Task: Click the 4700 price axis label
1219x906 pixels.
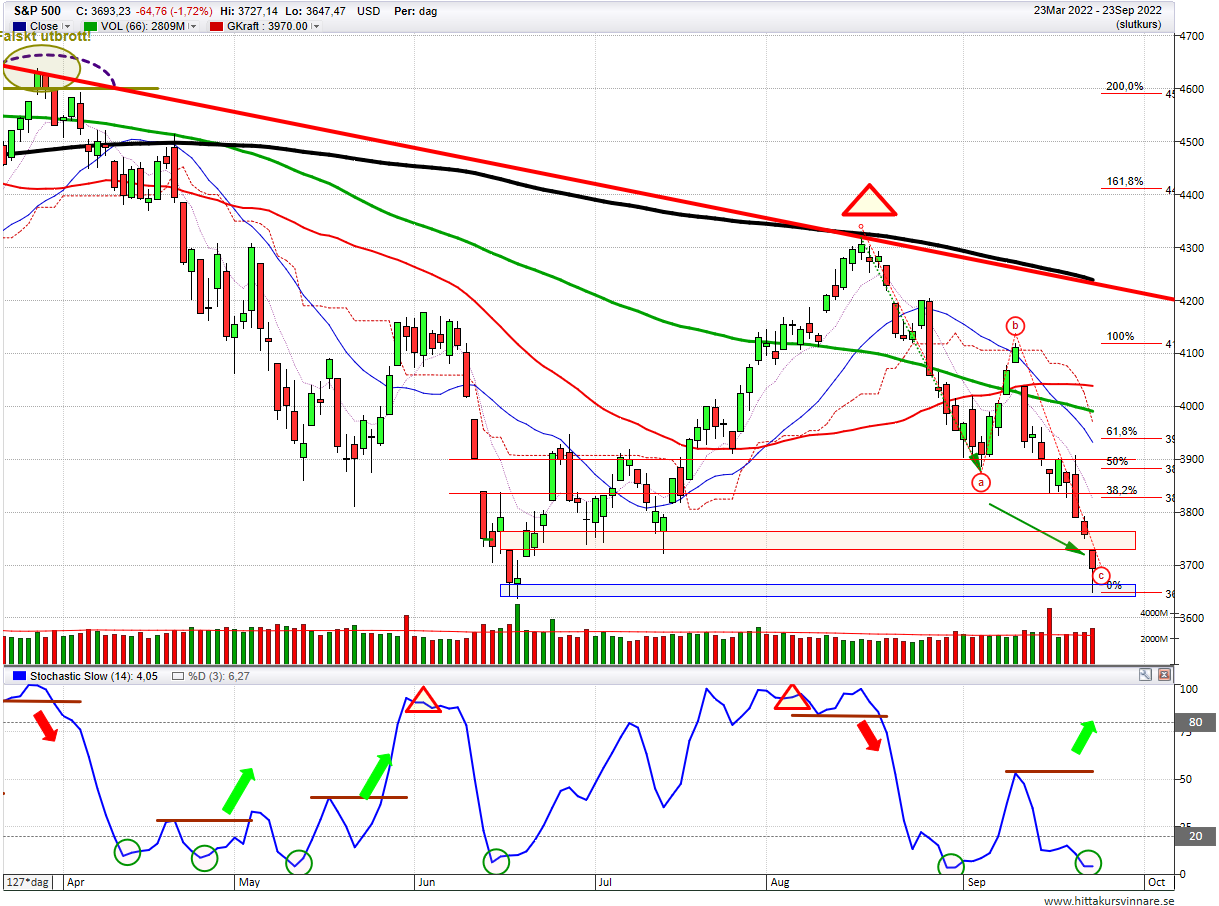Action: point(1193,36)
